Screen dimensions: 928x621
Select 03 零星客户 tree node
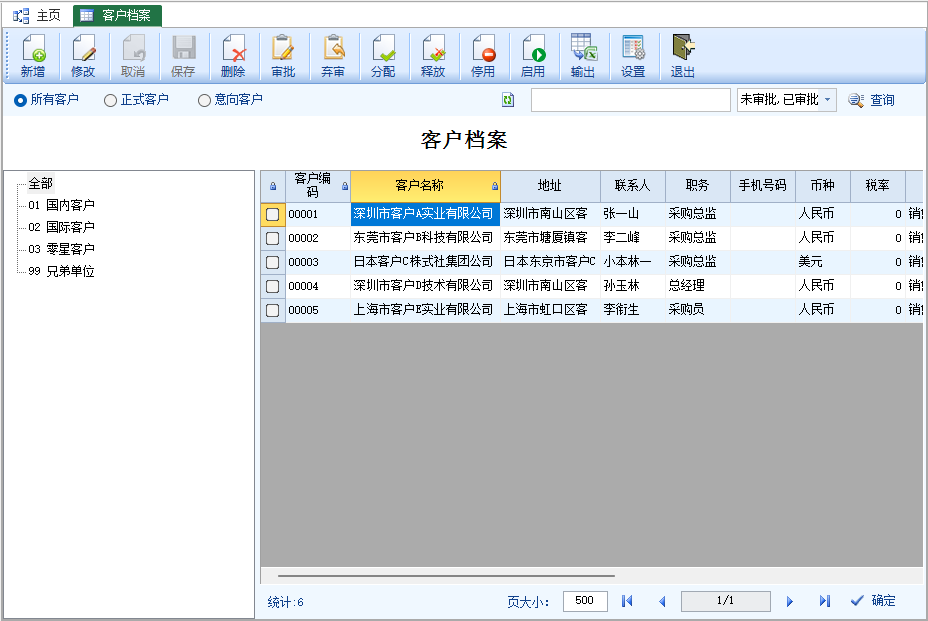point(61,249)
